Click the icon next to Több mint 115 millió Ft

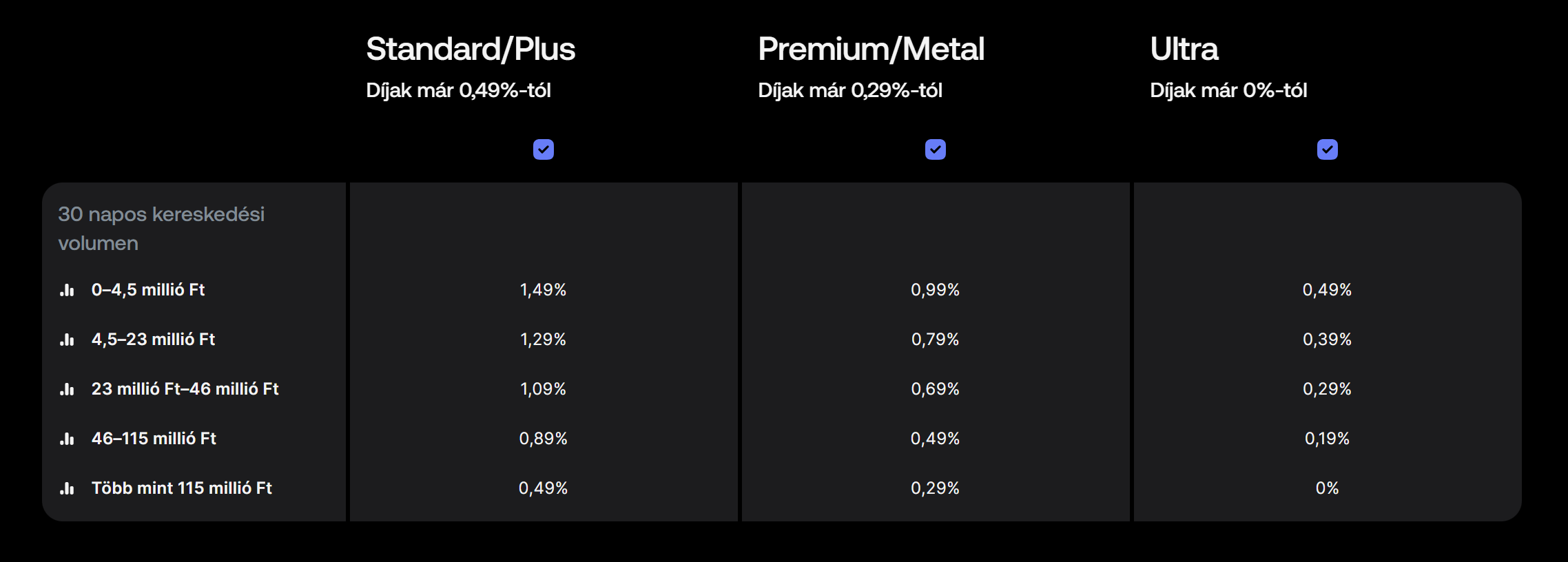(x=67, y=488)
